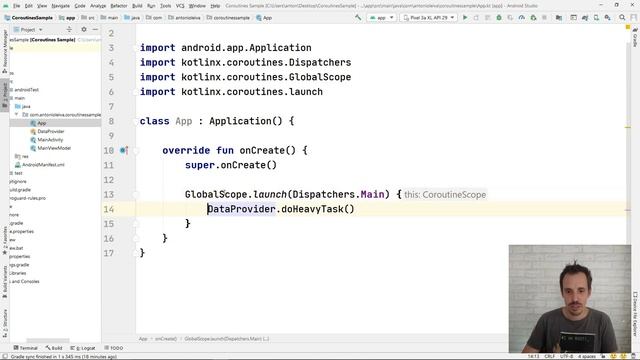Open the VCS menu

180,6
